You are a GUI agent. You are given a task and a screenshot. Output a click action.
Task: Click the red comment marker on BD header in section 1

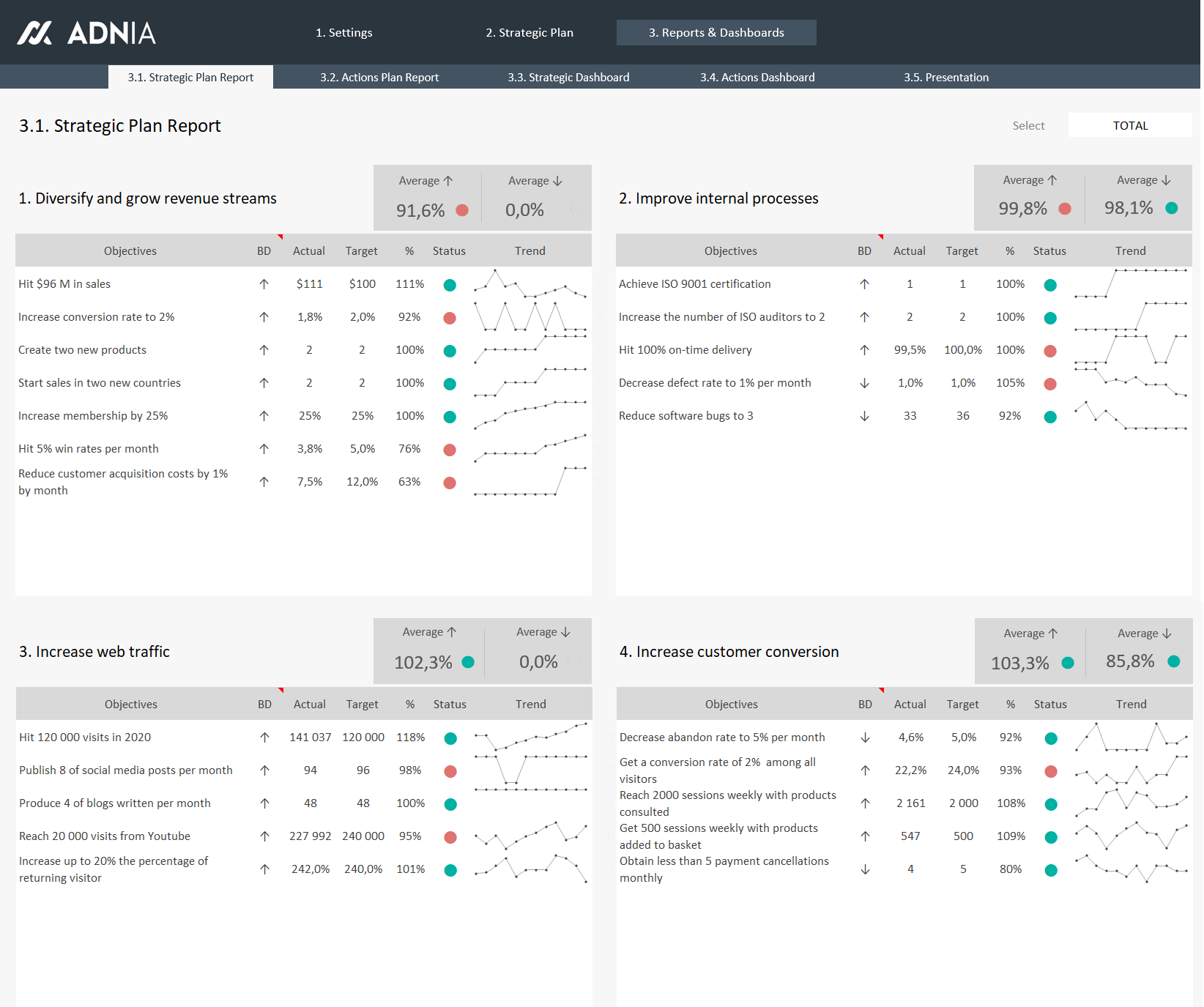[280, 237]
